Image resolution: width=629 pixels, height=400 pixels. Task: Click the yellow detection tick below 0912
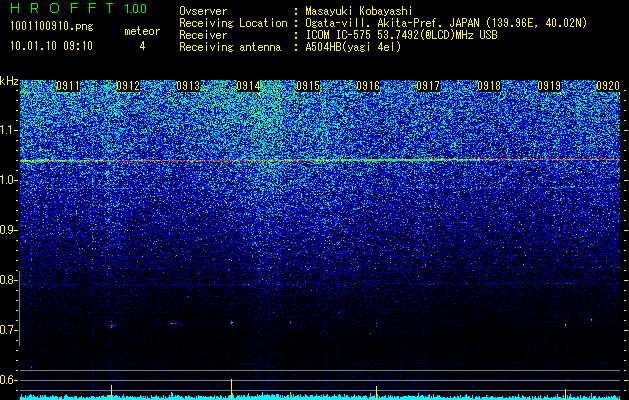click(x=112, y=392)
